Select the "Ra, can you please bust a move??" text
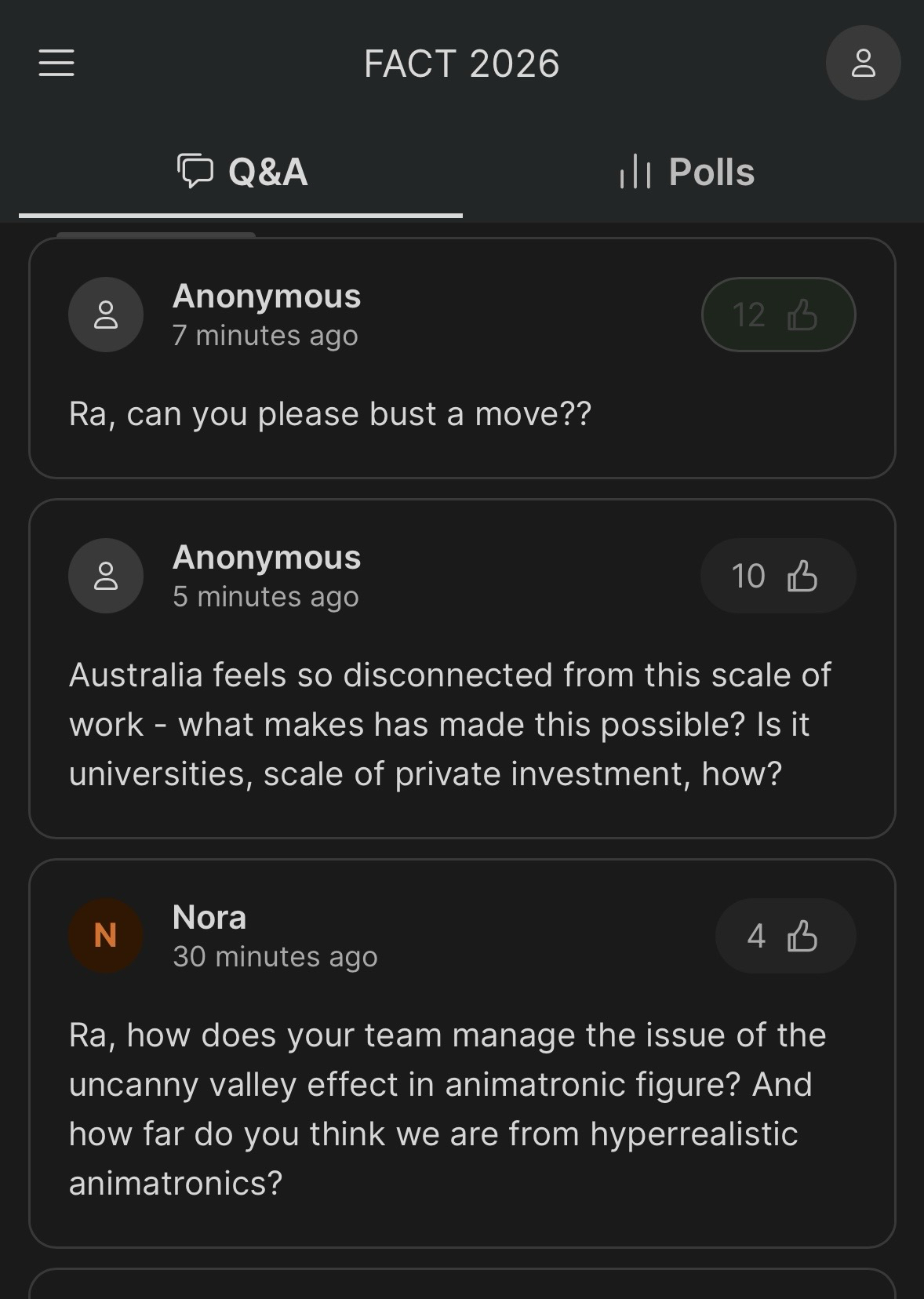924x1299 pixels. (x=329, y=414)
